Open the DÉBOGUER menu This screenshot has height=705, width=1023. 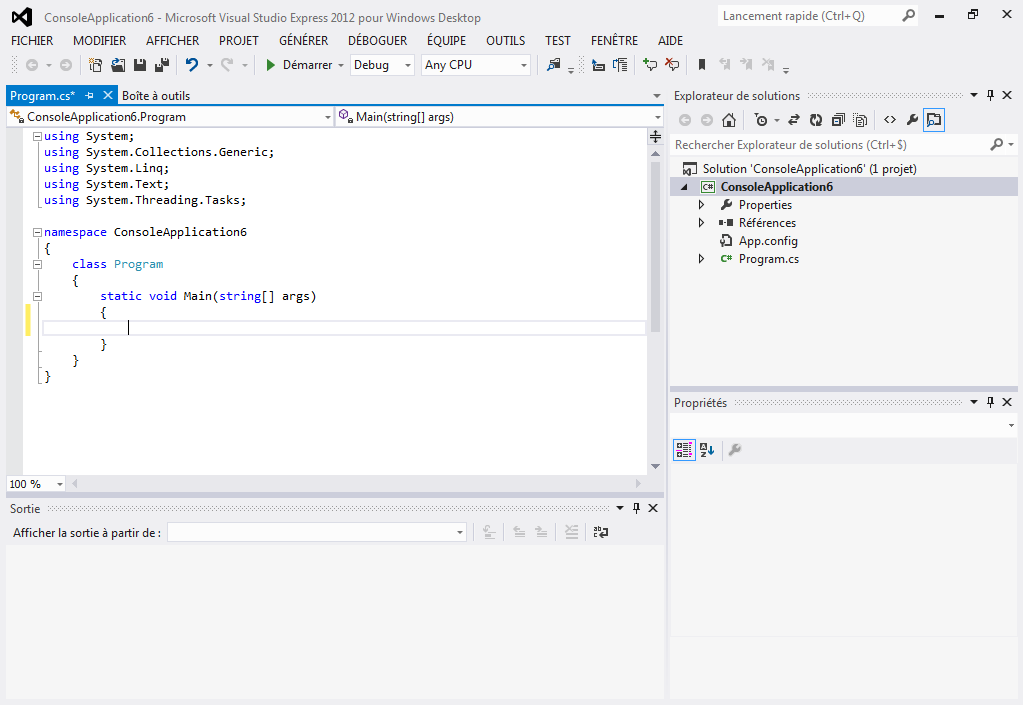pos(378,40)
